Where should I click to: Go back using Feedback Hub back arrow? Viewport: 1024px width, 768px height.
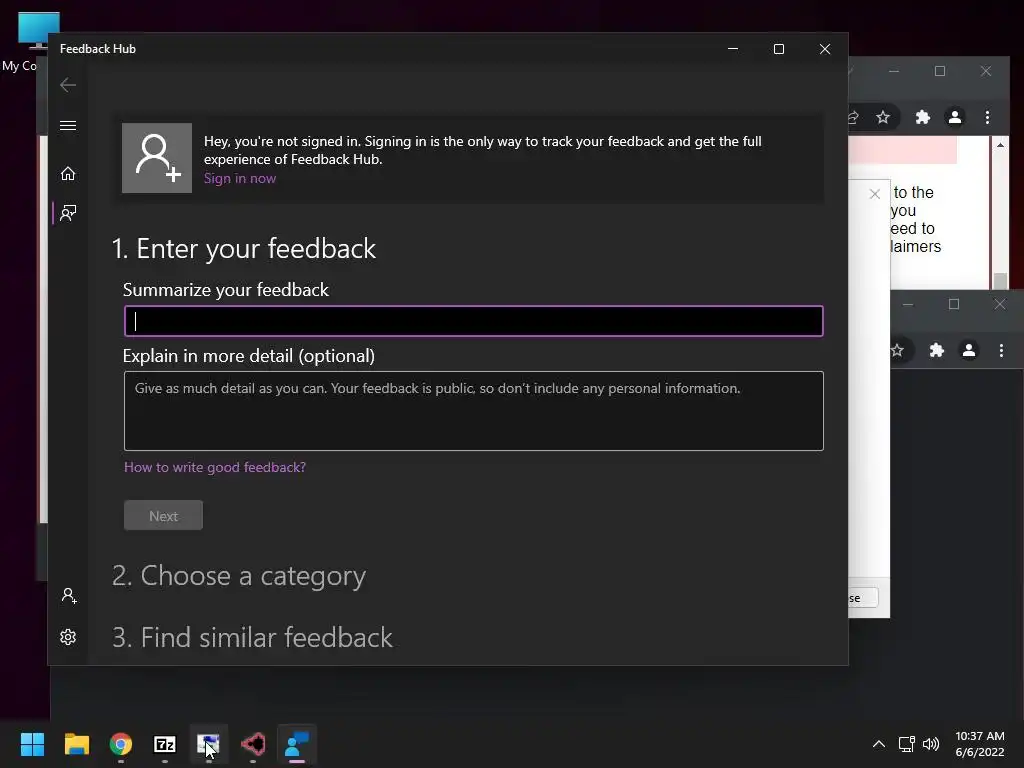68,85
